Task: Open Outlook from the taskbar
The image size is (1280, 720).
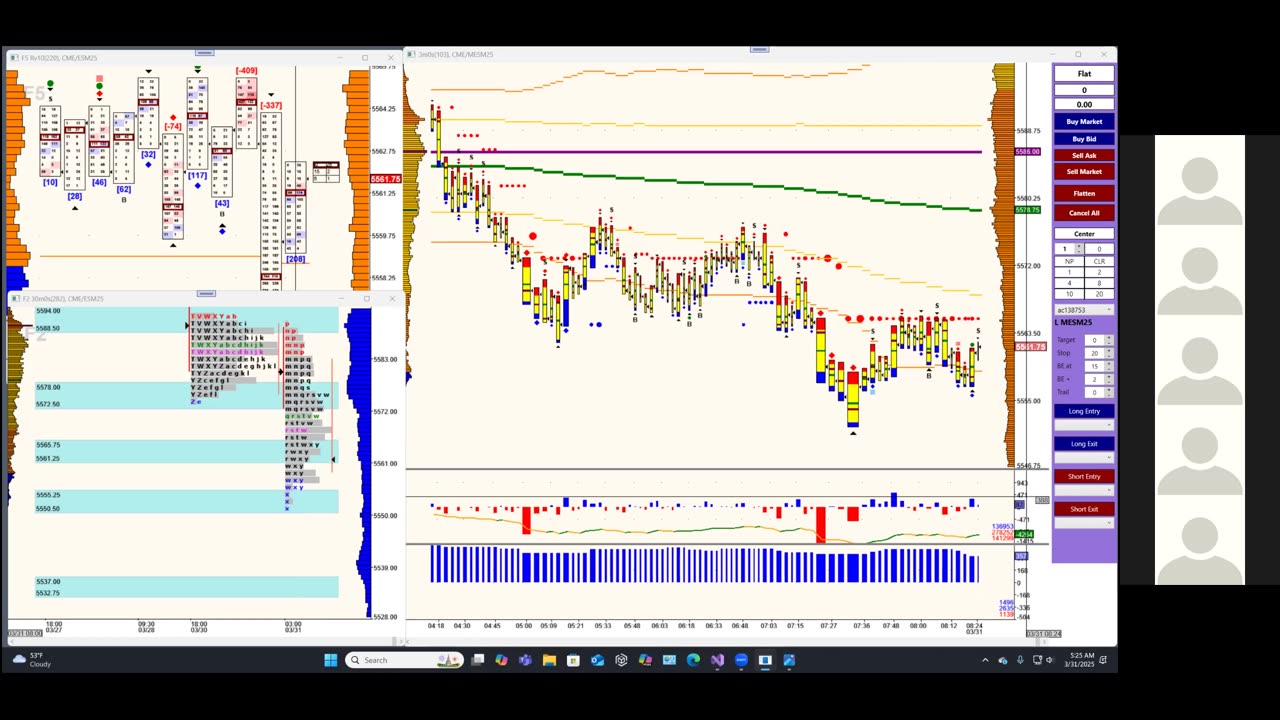Action: [597, 660]
